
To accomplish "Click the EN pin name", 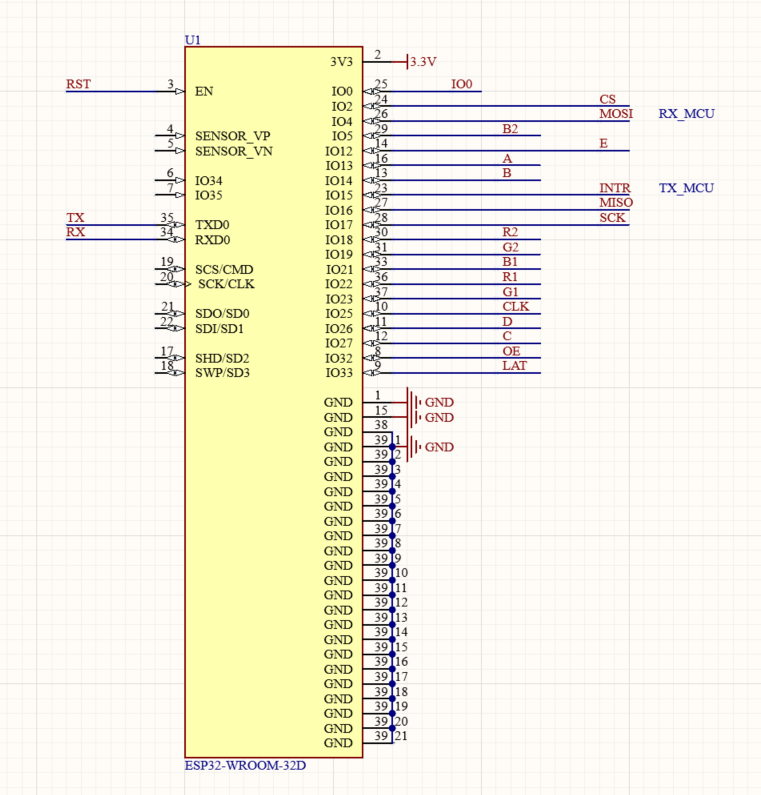I will [204, 91].
